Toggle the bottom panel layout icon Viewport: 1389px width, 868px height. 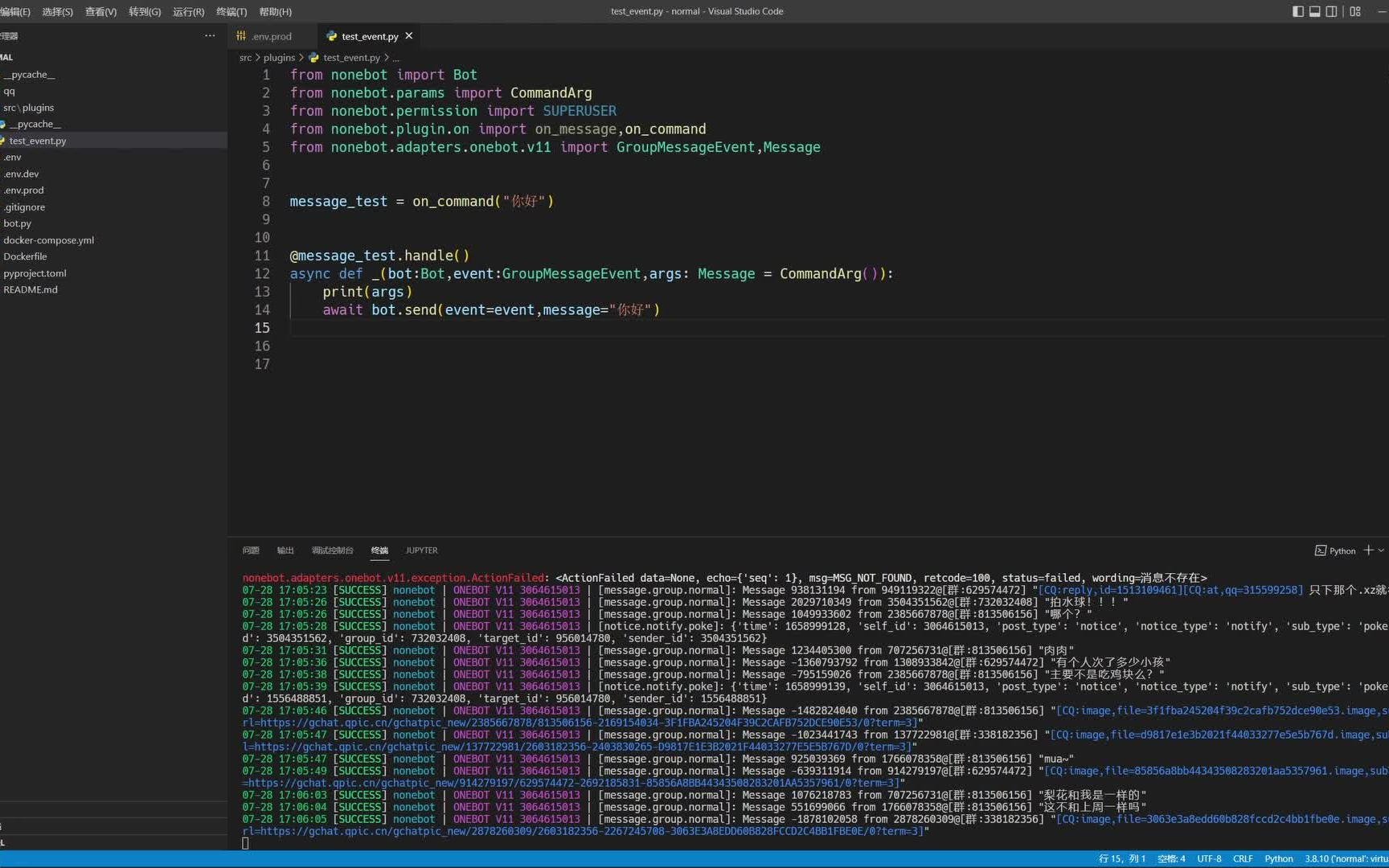tap(1314, 11)
